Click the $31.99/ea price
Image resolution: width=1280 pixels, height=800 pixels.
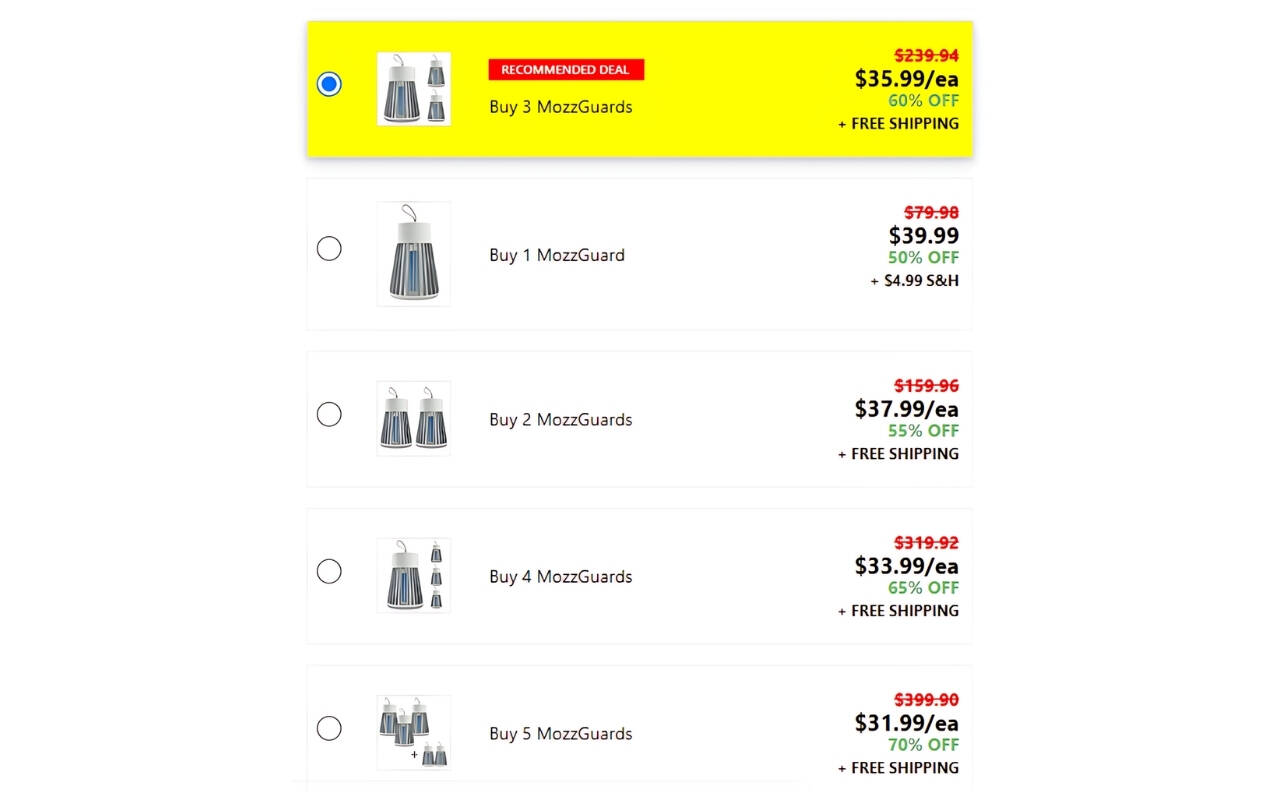906,723
